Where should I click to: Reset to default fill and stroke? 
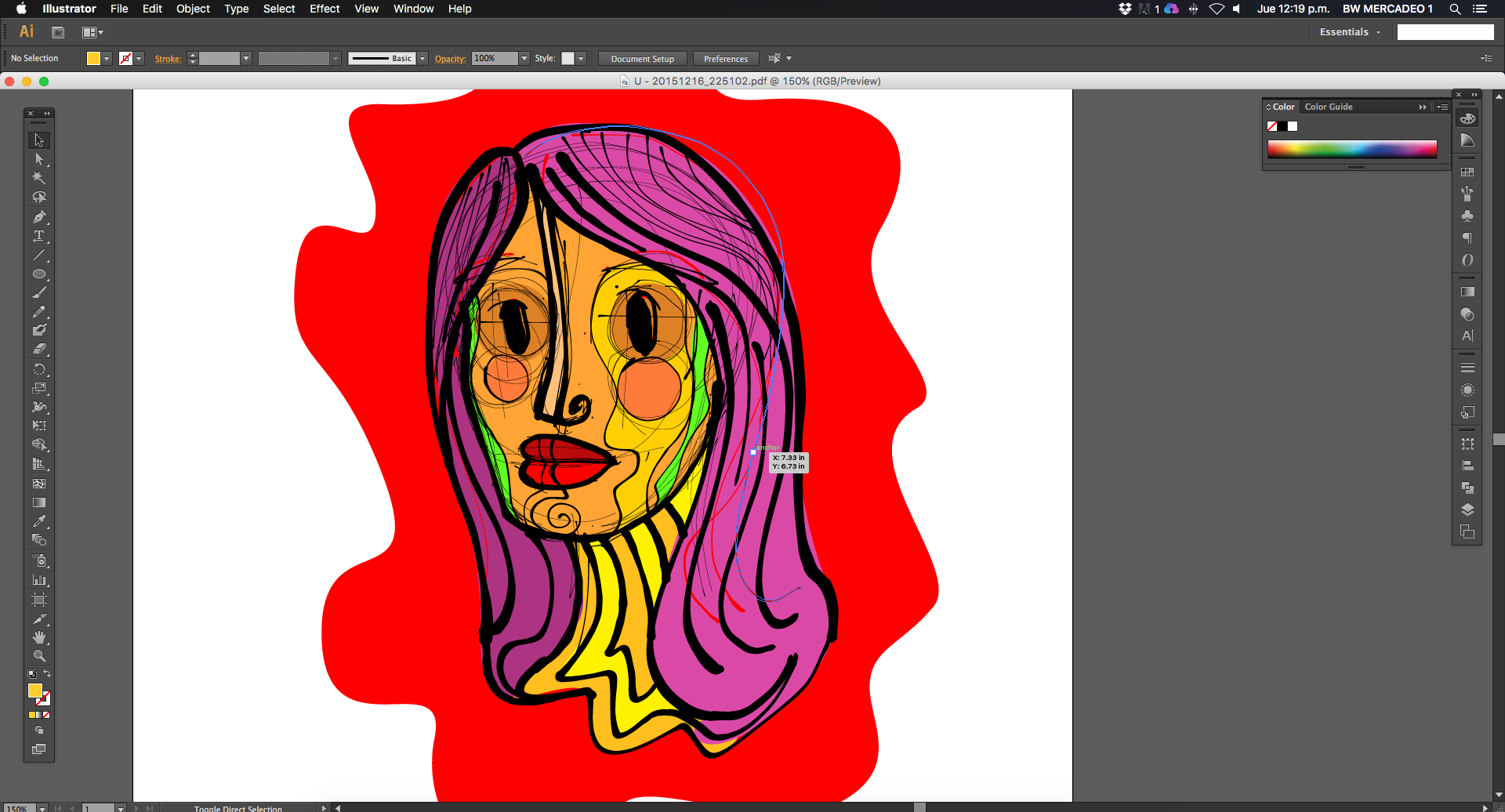(x=31, y=674)
